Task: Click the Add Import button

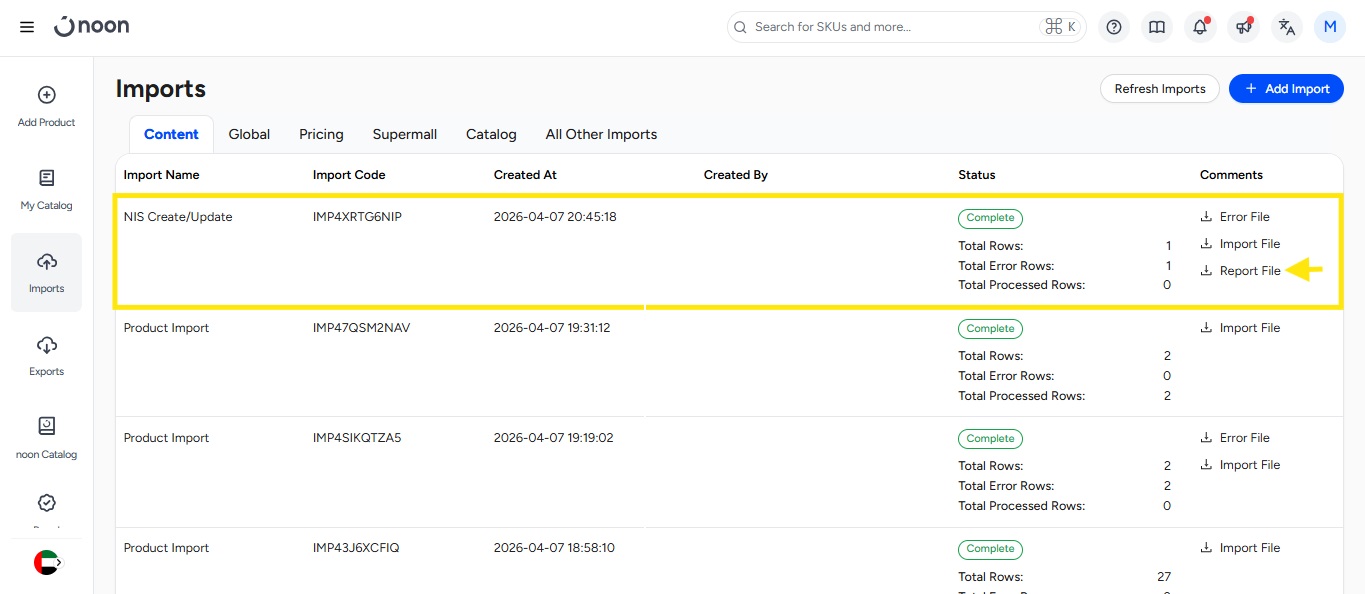Action: click(1286, 89)
